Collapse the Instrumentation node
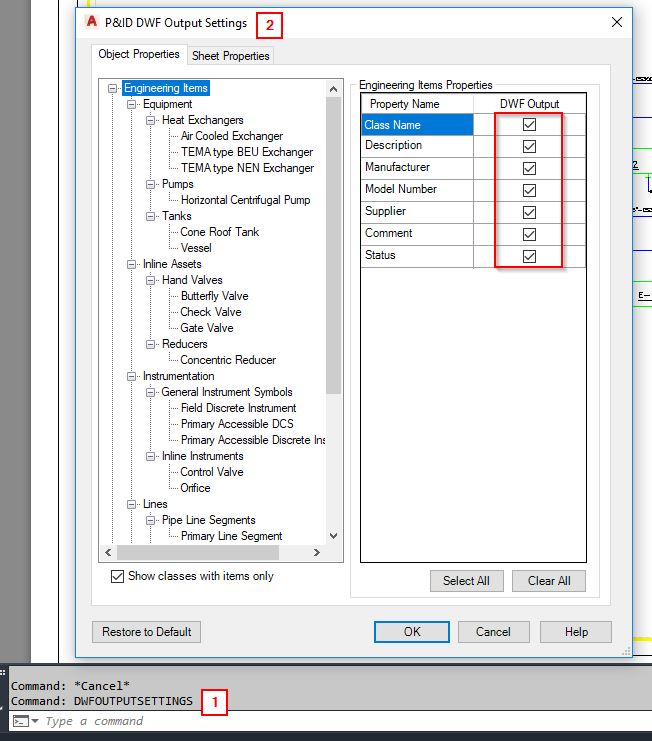652x741 pixels. pos(131,376)
